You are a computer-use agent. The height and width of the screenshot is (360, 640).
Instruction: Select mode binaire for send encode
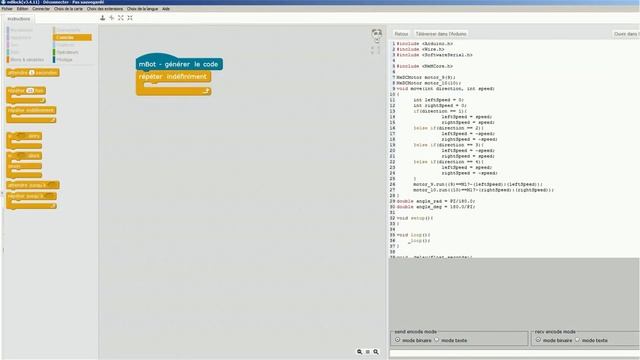click(x=398, y=340)
